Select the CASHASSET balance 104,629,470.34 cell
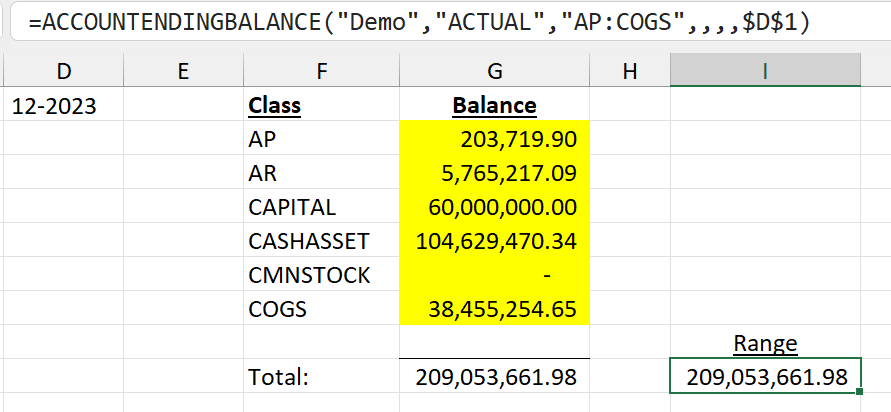Image resolution: width=891 pixels, height=412 pixels. 494,240
